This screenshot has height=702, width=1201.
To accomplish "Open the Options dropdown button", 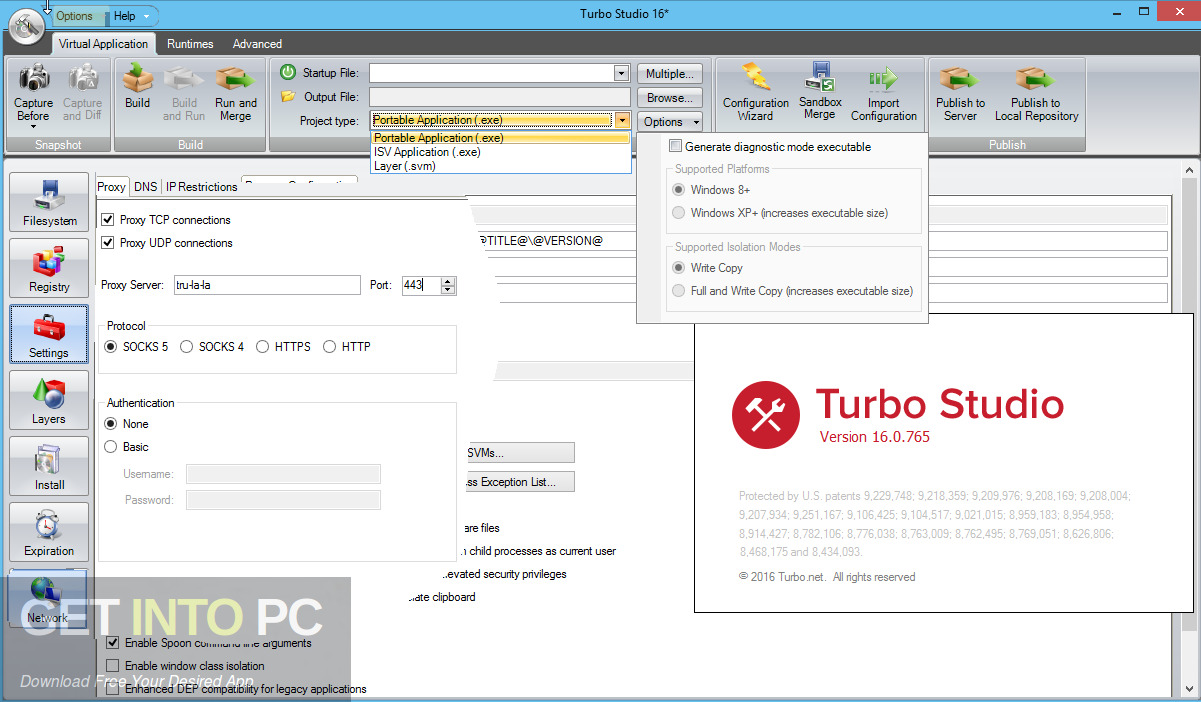I will coord(670,122).
